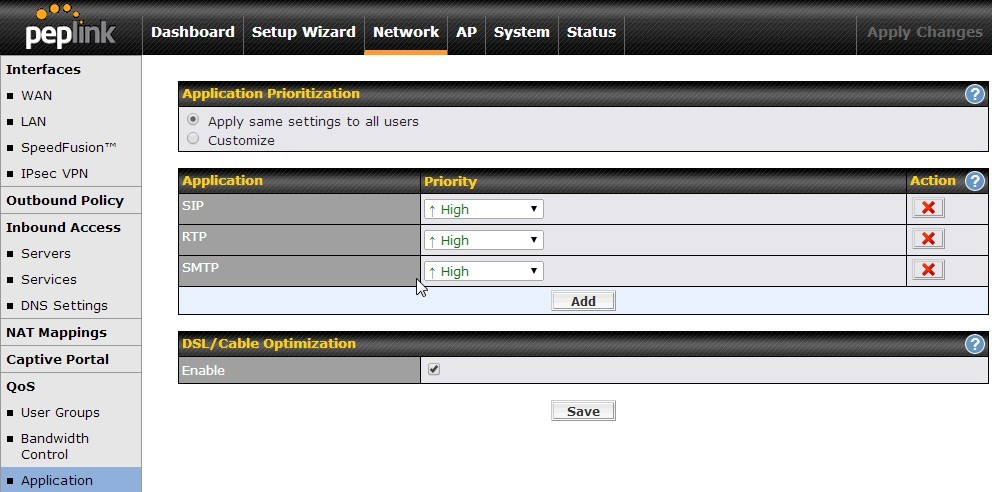Open SMTP priority dropdown
This screenshot has height=492, width=992.
pyautogui.click(x=483, y=271)
